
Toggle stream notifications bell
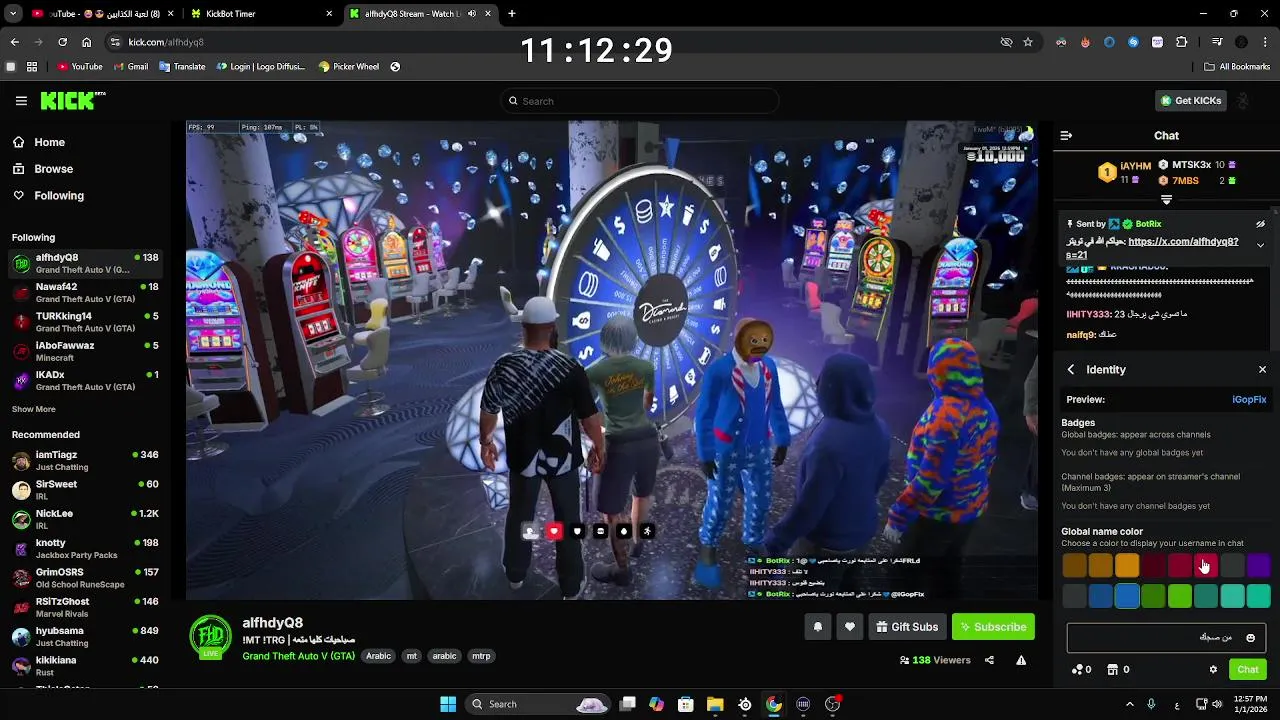point(817,627)
